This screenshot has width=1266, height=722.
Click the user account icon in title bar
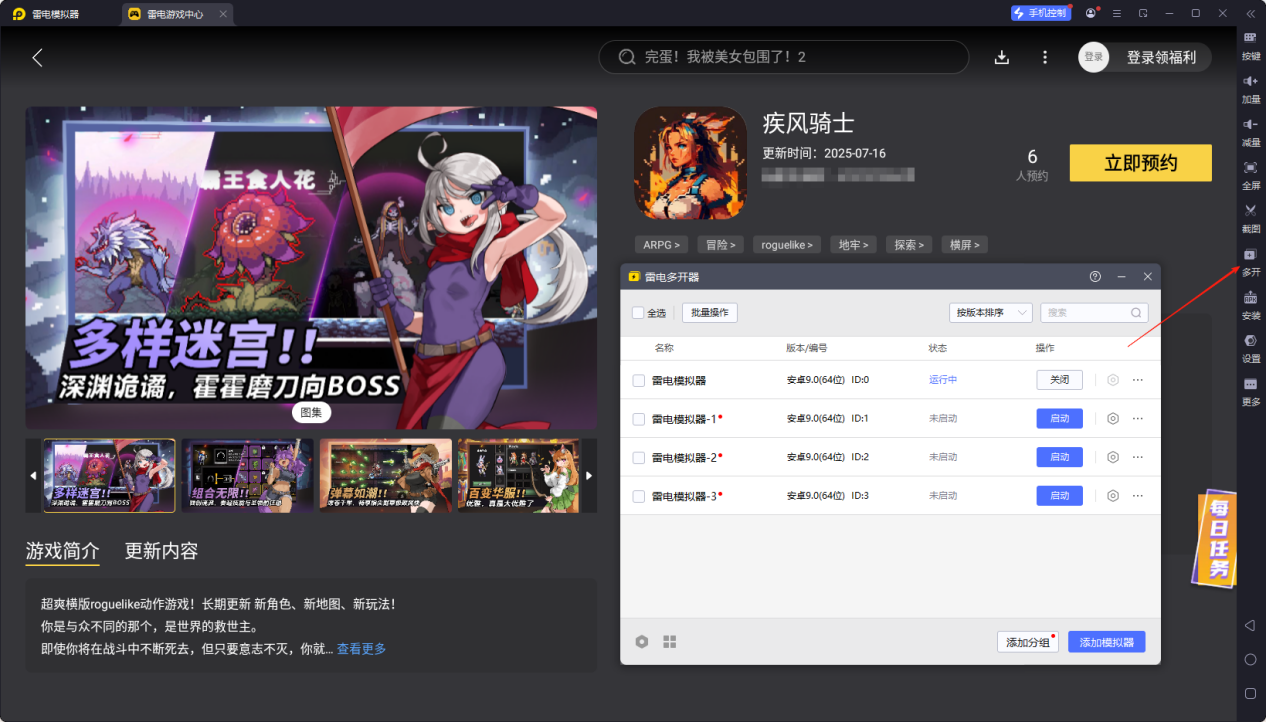point(1090,13)
